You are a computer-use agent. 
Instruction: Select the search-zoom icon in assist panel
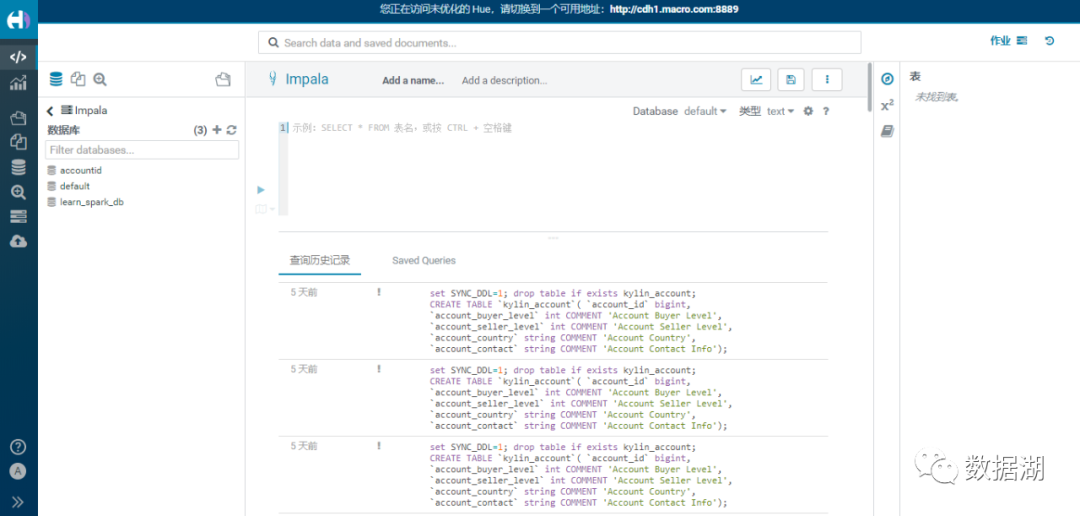pos(100,79)
